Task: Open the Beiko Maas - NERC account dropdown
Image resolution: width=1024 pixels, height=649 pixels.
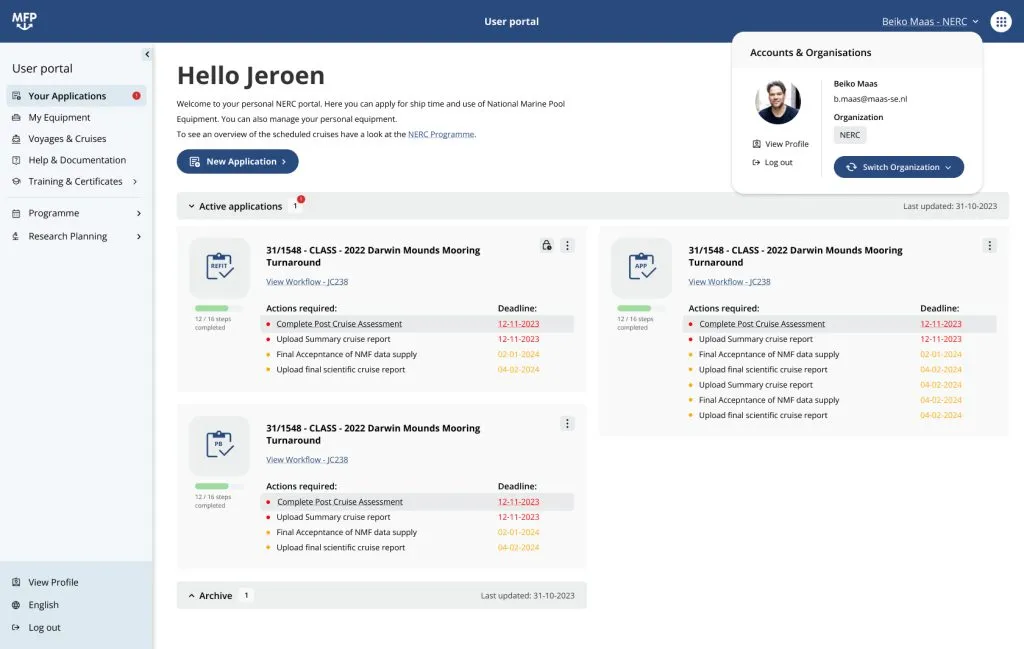Action: click(930, 22)
